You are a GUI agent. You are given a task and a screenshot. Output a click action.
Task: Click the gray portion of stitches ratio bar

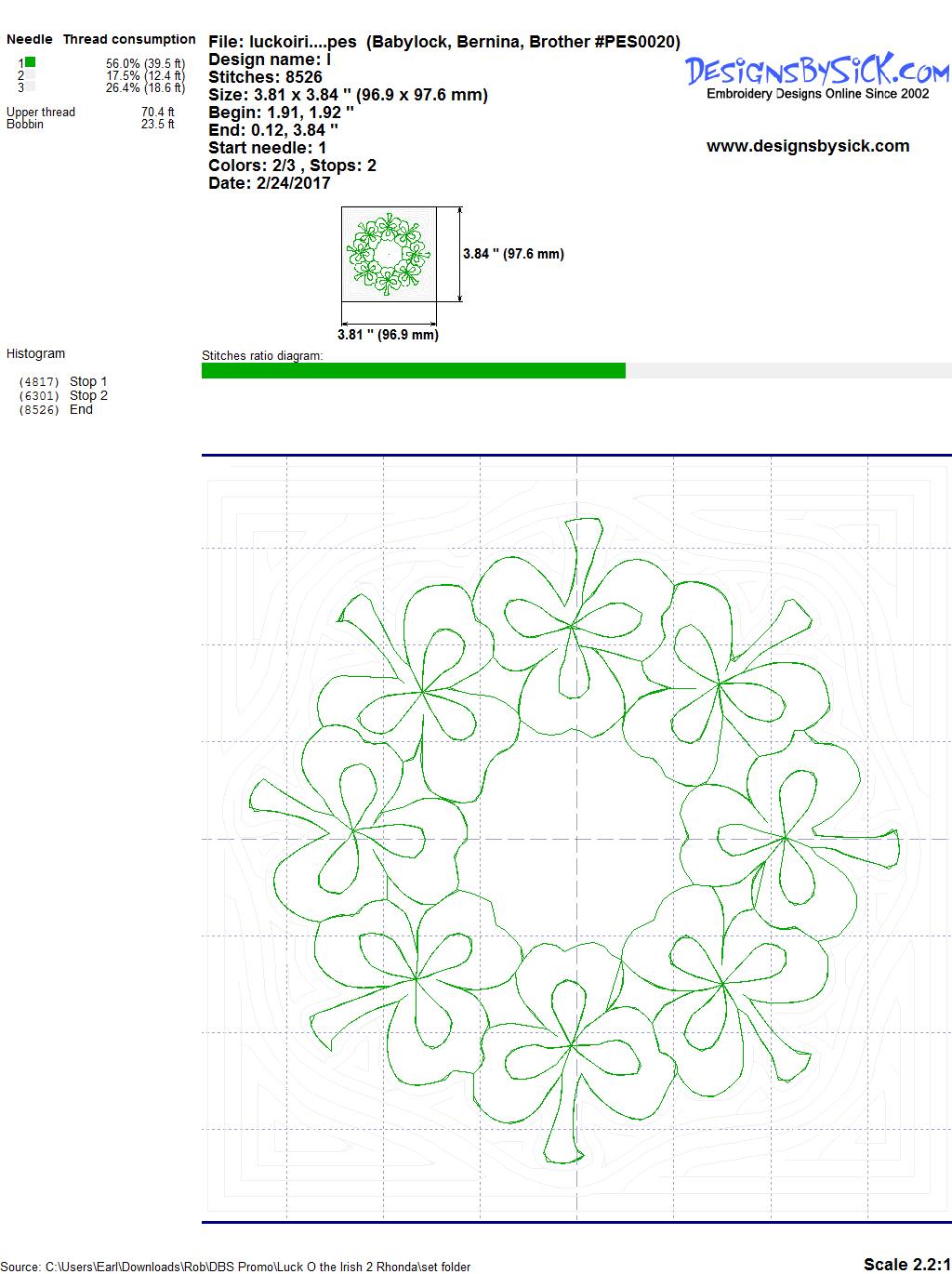point(787,371)
